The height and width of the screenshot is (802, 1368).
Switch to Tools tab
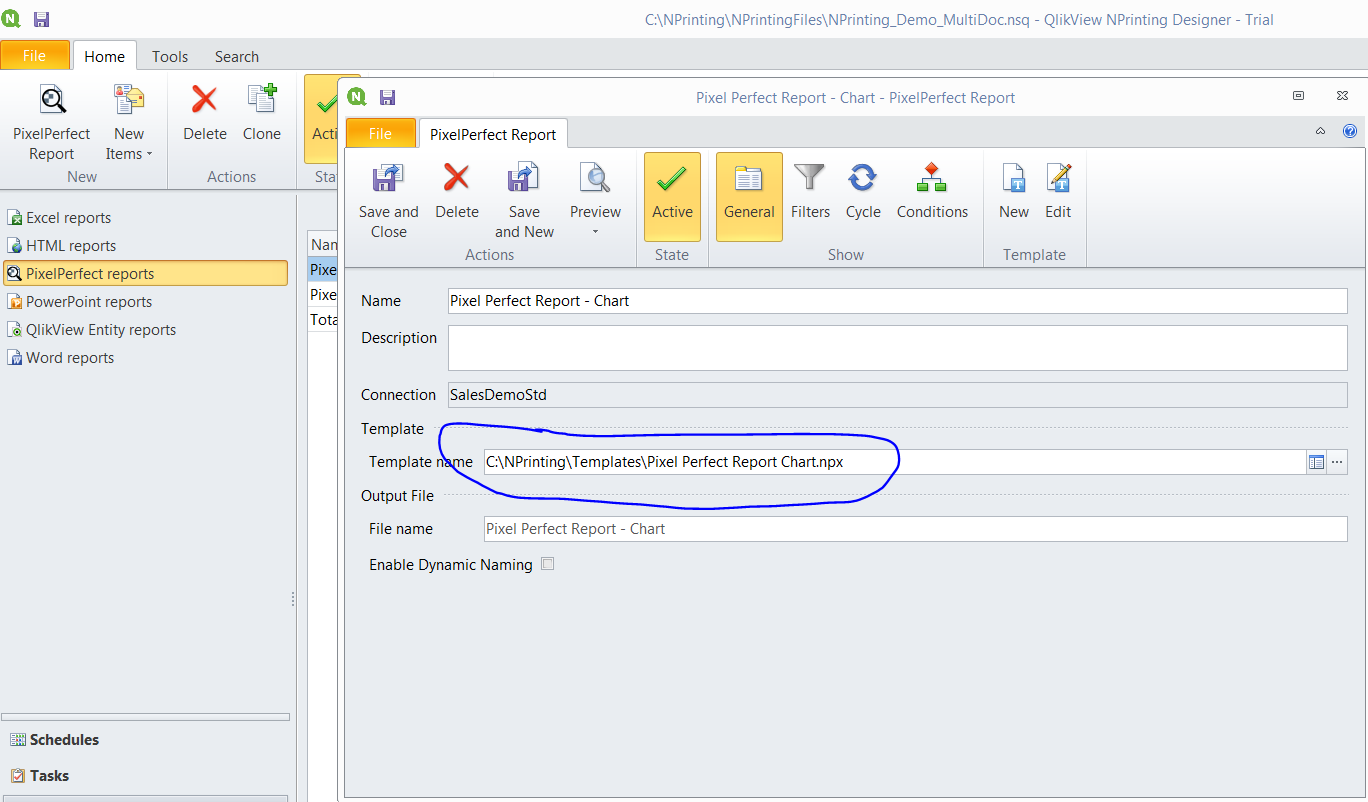tap(170, 56)
